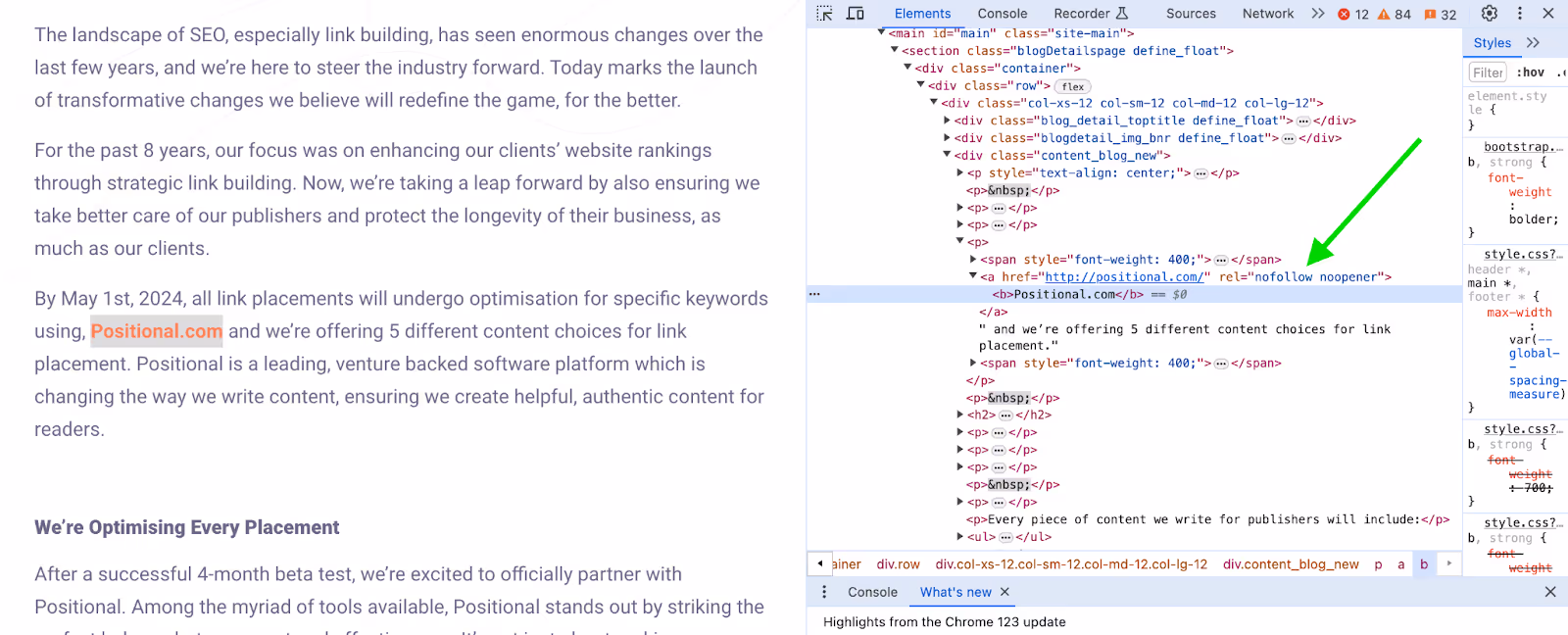Expand the blogdetail_img_bnr div

click(947, 138)
